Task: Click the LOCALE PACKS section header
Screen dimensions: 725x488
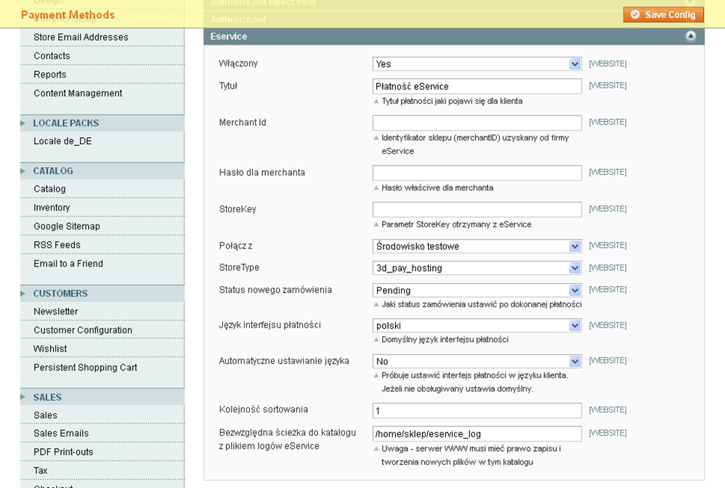Action: pos(102,123)
